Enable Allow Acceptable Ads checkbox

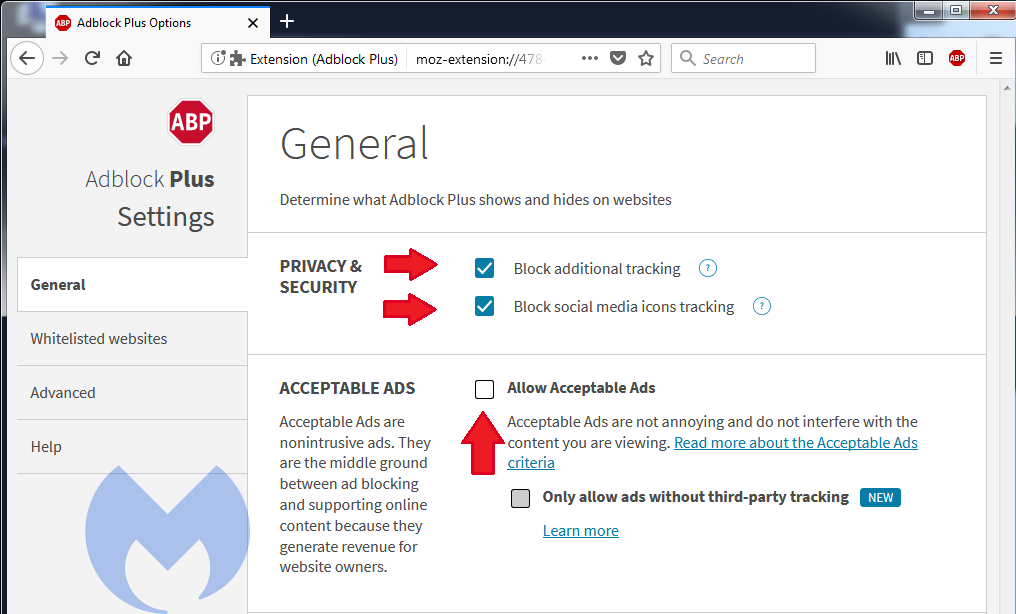point(485,389)
